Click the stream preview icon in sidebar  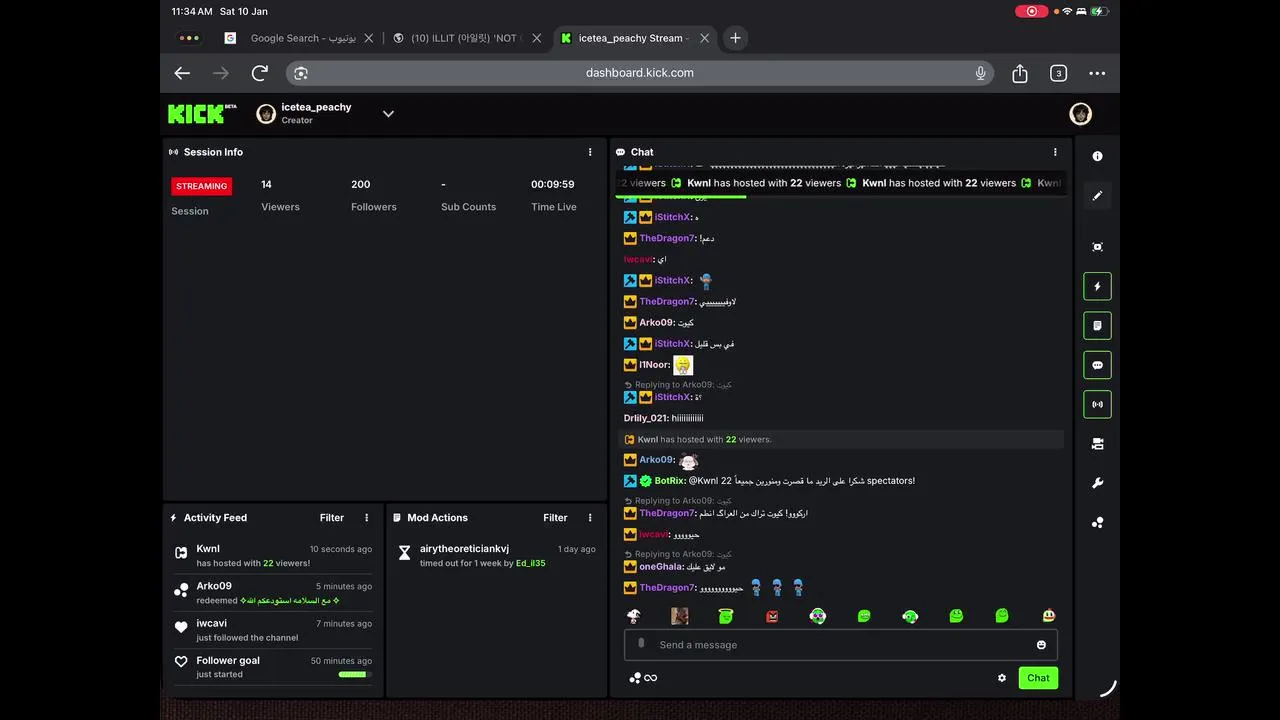click(x=1097, y=247)
